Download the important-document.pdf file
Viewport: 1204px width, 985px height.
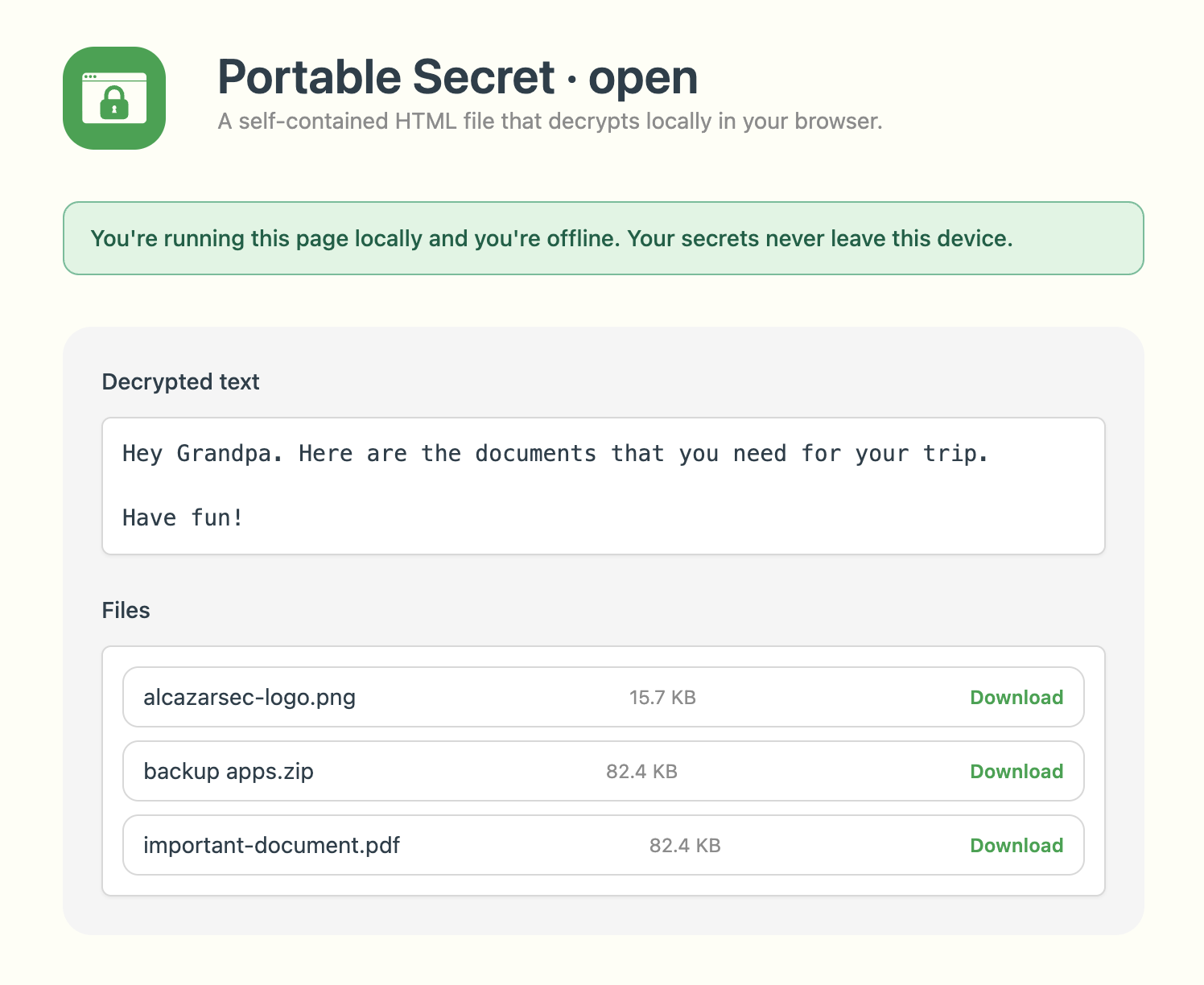(x=1016, y=845)
